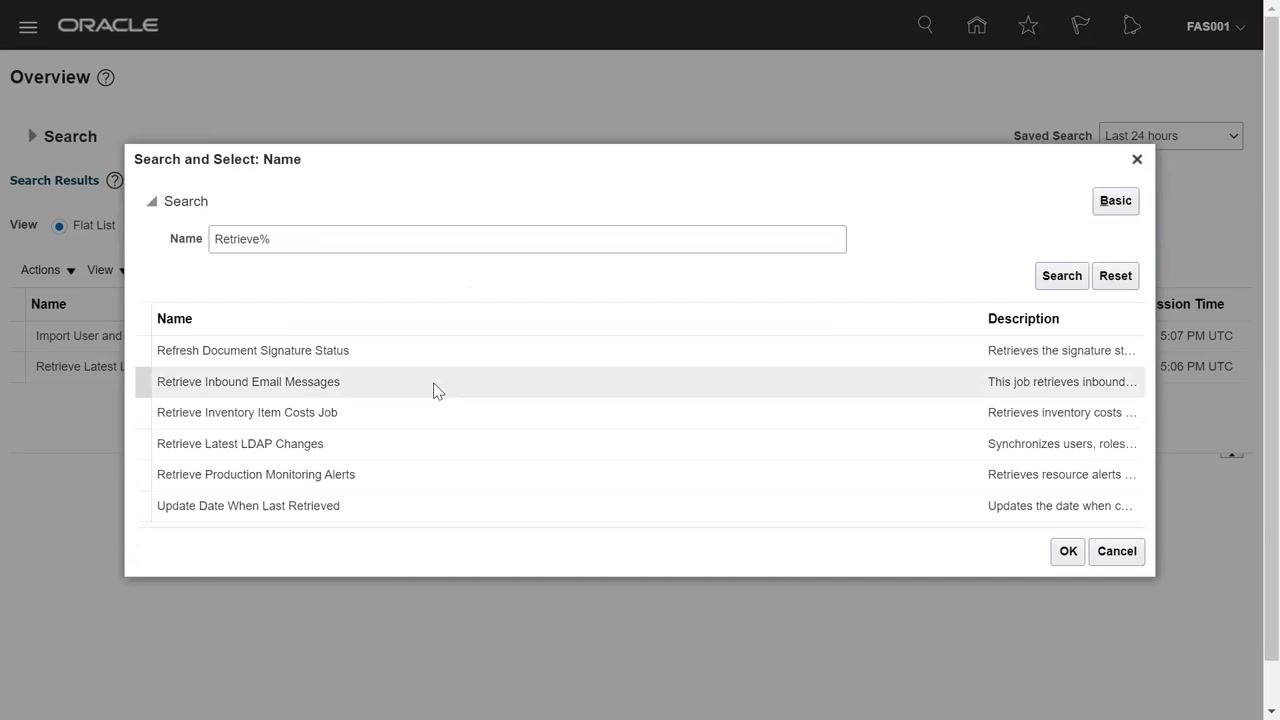Open the Actions menu
The height and width of the screenshot is (720, 1280).
(48, 270)
